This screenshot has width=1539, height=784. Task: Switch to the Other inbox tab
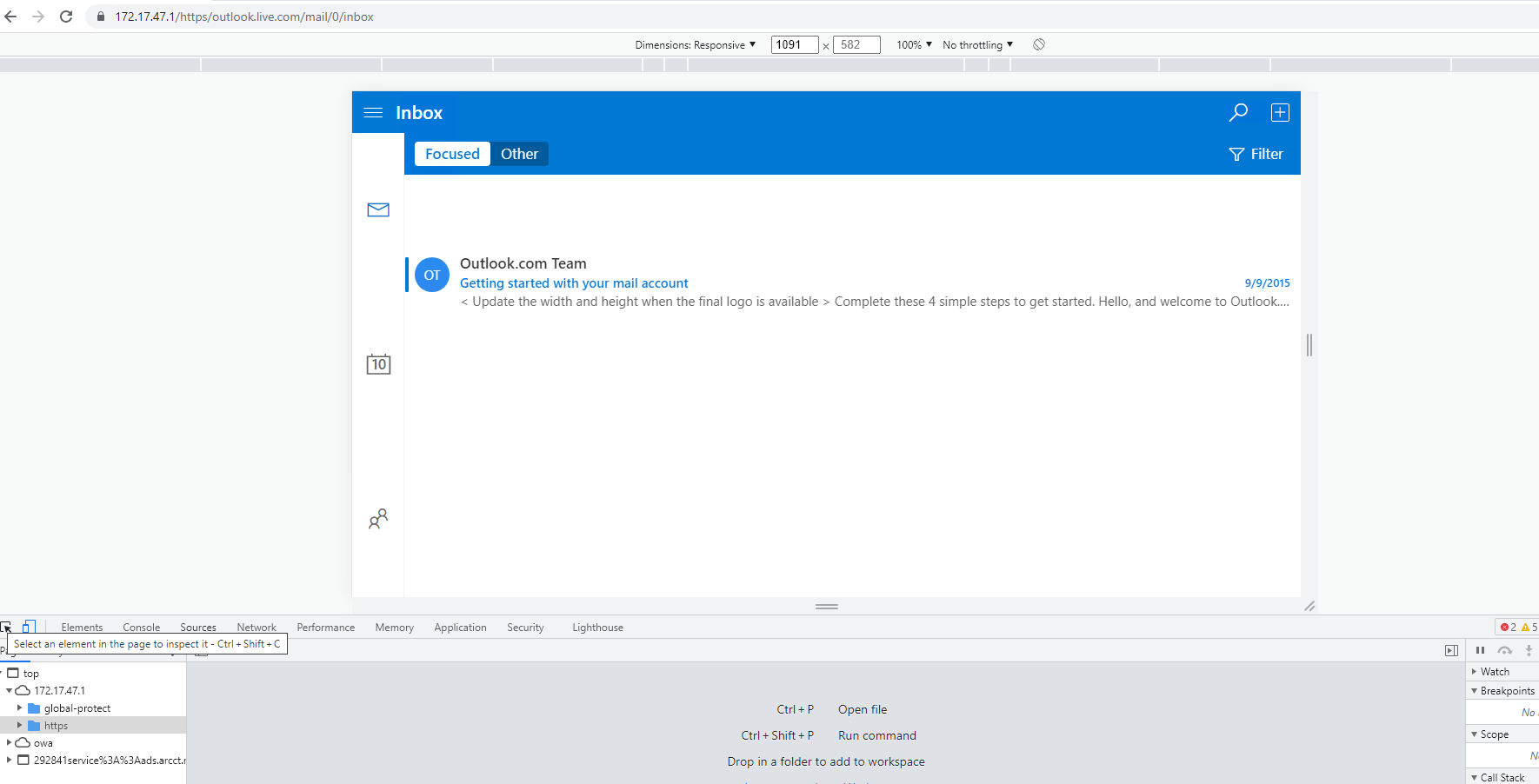click(x=519, y=154)
